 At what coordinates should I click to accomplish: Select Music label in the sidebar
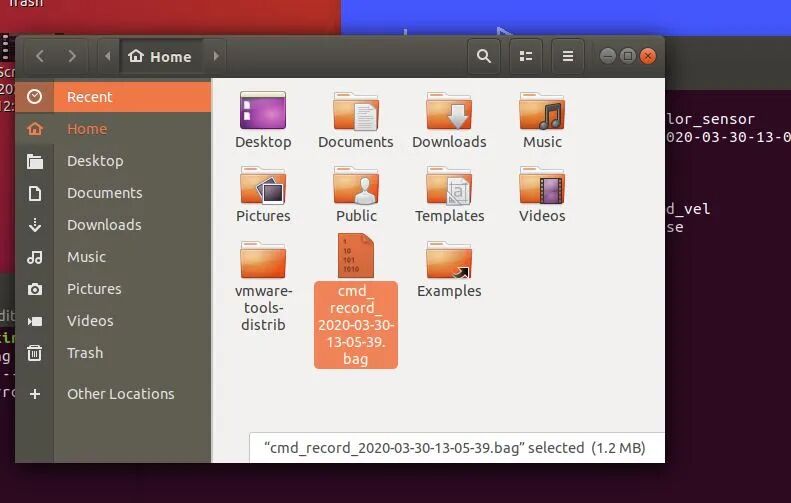pyautogui.click(x=86, y=257)
